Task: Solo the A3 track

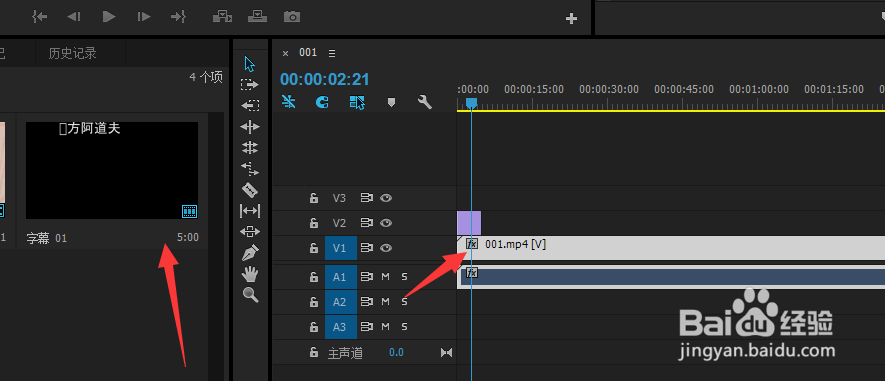Action: pyautogui.click(x=404, y=327)
